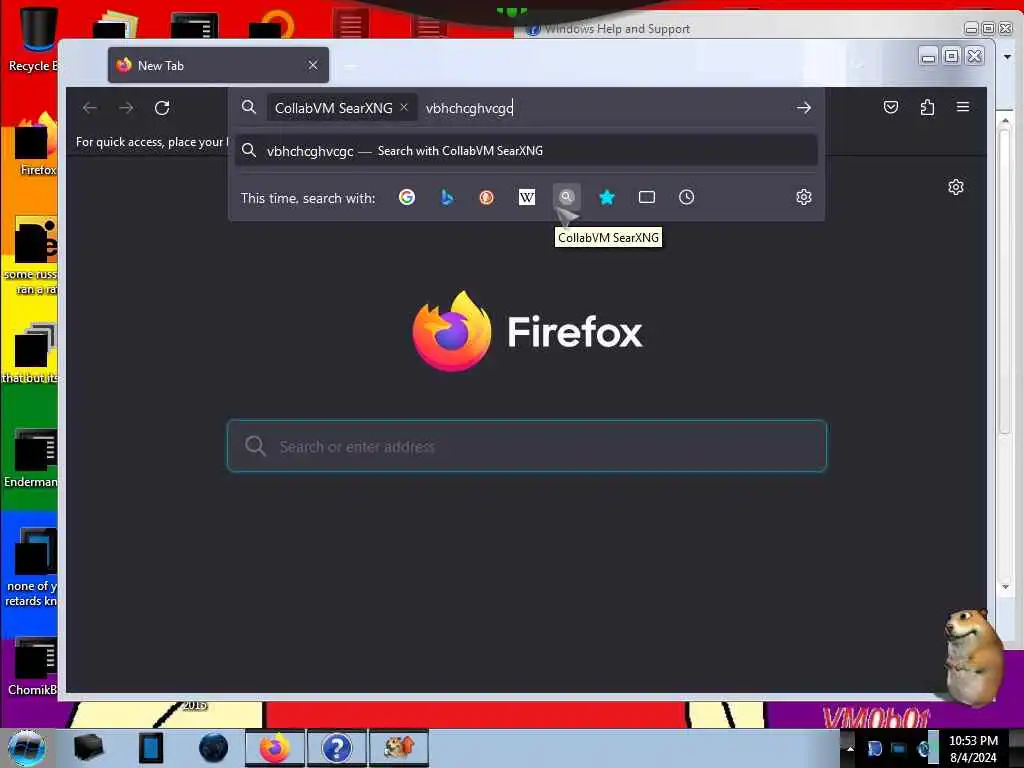Open new tab page personalize gear
Image resolution: width=1024 pixels, height=768 pixels.
(955, 187)
